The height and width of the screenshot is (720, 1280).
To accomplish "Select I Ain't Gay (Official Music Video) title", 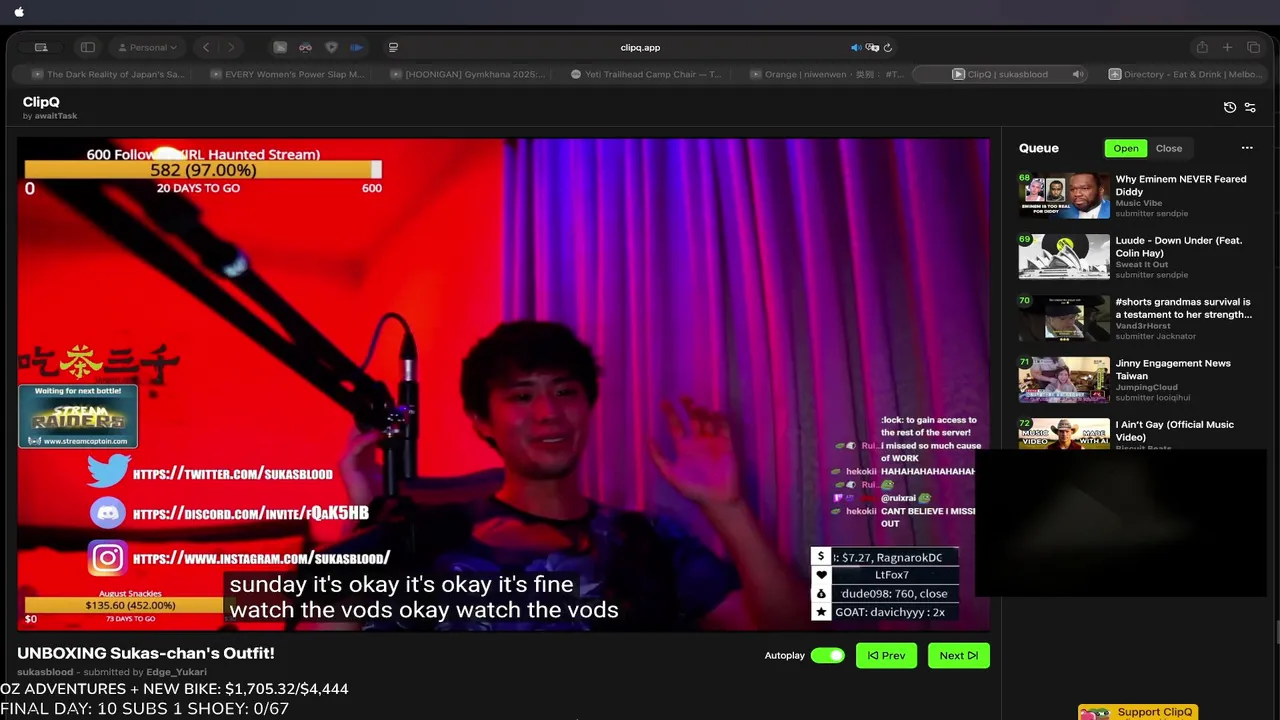I will [x=1175, y=431].
